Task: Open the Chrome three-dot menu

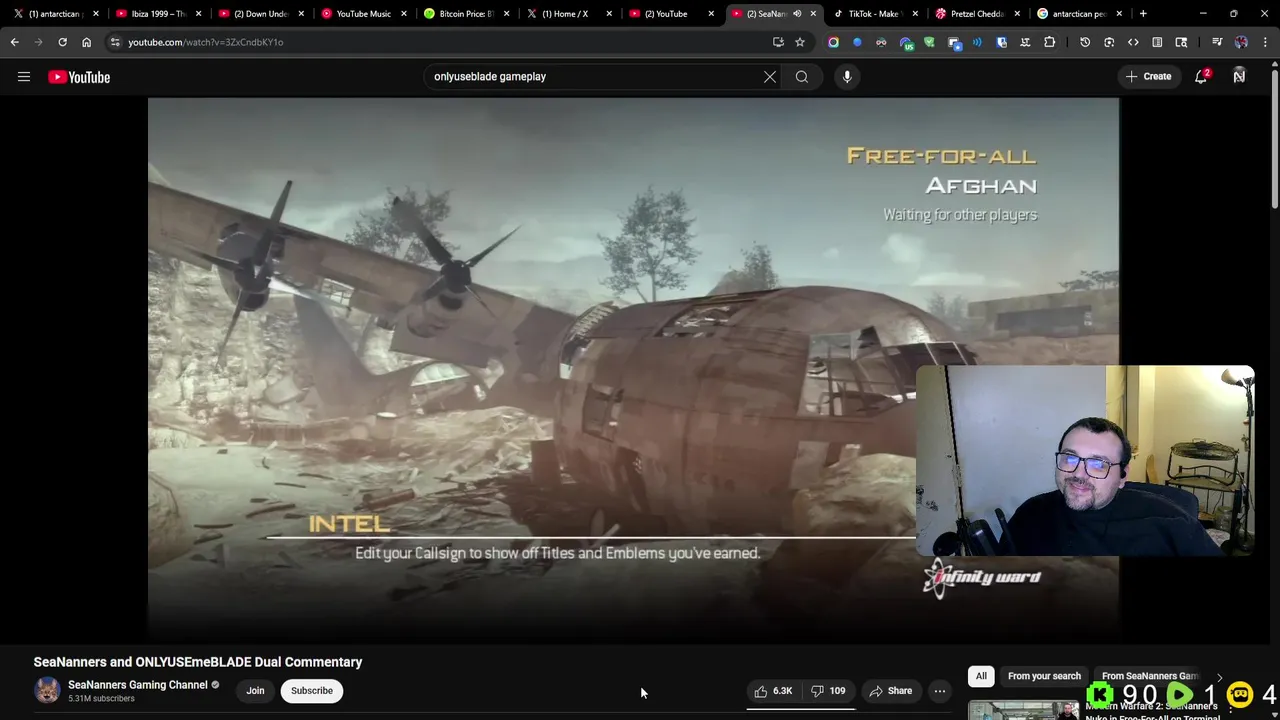Action: (1266, 42)
